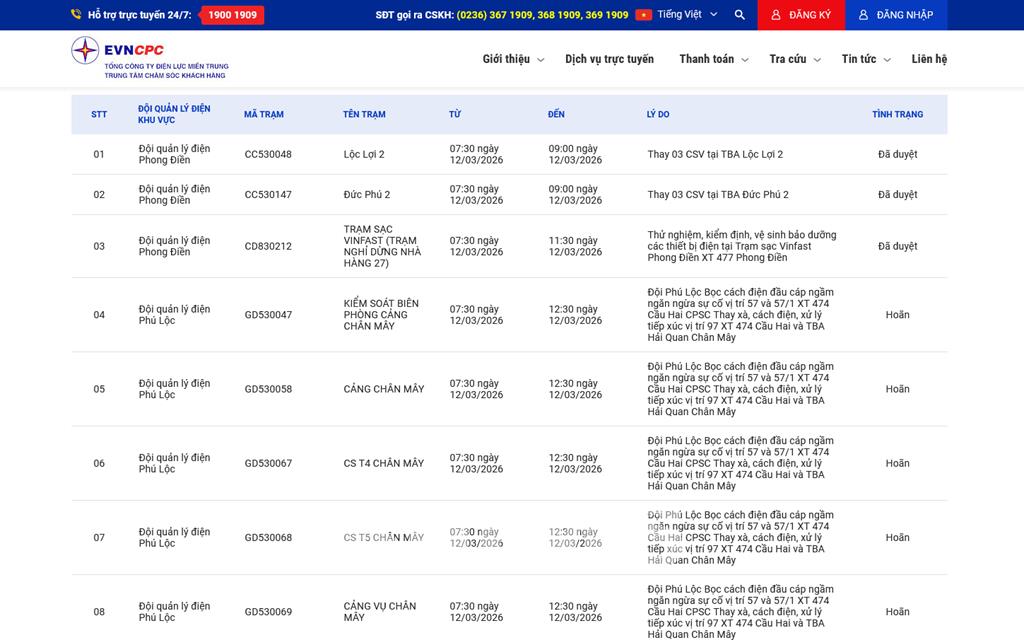Click the search magnifier icon

coord(739,15)
